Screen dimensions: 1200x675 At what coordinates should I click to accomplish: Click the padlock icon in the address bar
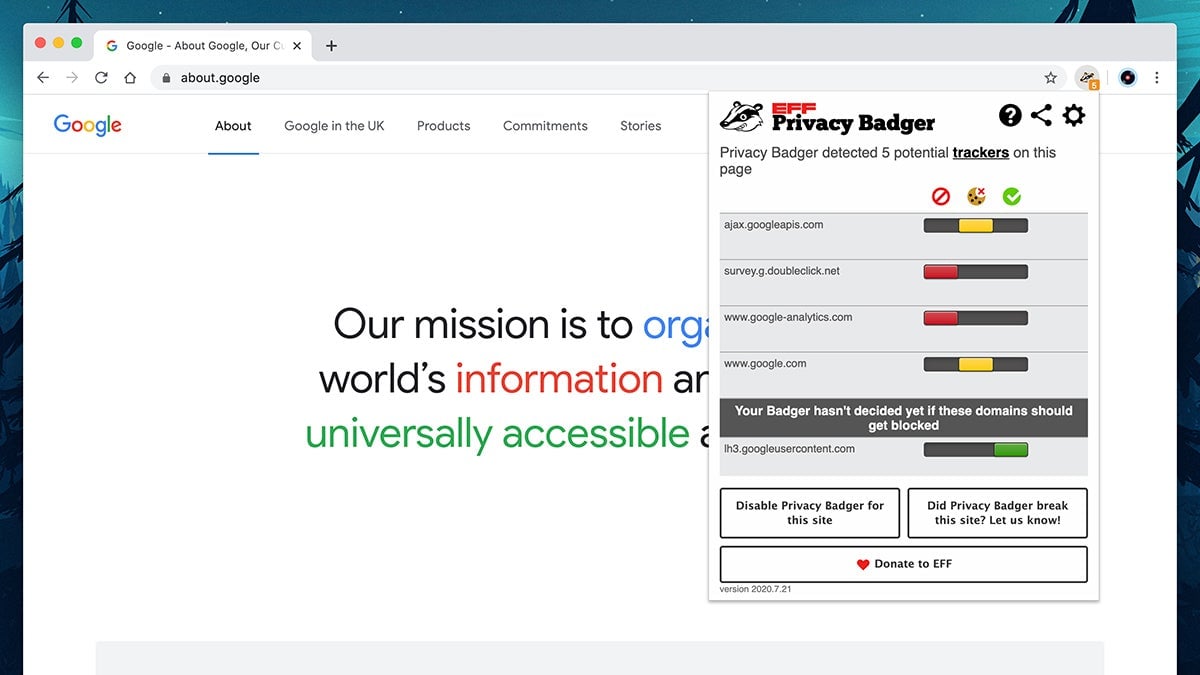click(x=165, y=77)
